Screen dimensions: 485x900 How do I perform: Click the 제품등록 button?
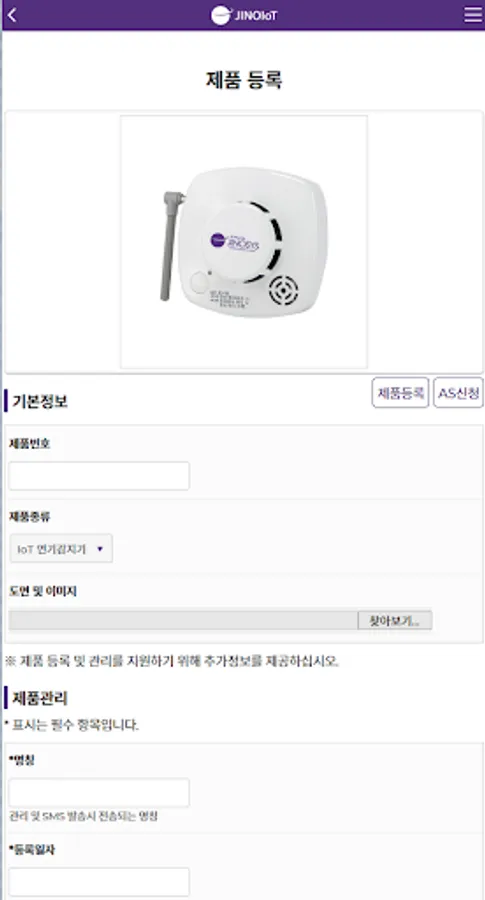click(x=400, y=393)
